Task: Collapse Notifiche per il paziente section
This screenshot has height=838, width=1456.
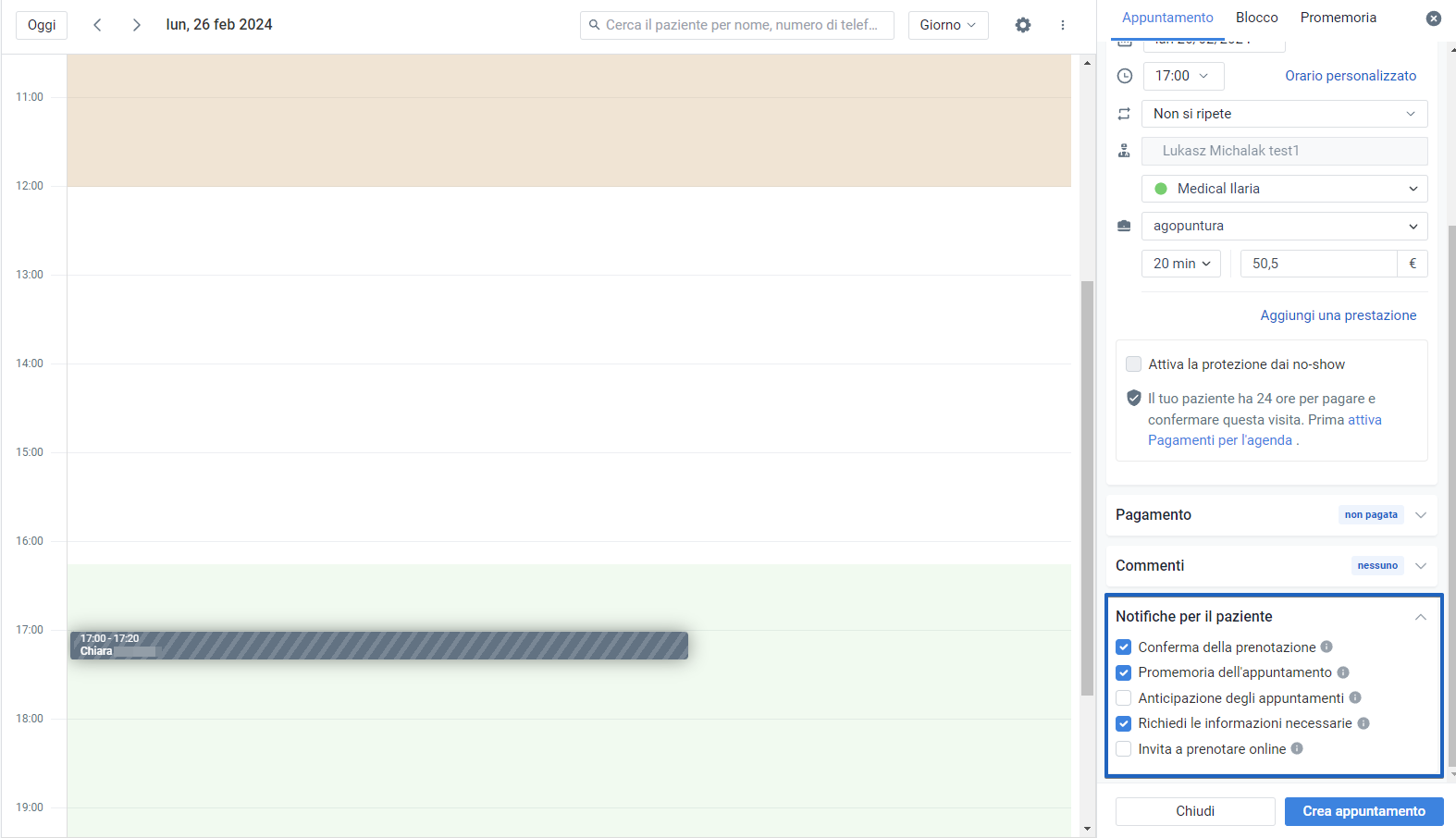Action: tap(1420, 617)
